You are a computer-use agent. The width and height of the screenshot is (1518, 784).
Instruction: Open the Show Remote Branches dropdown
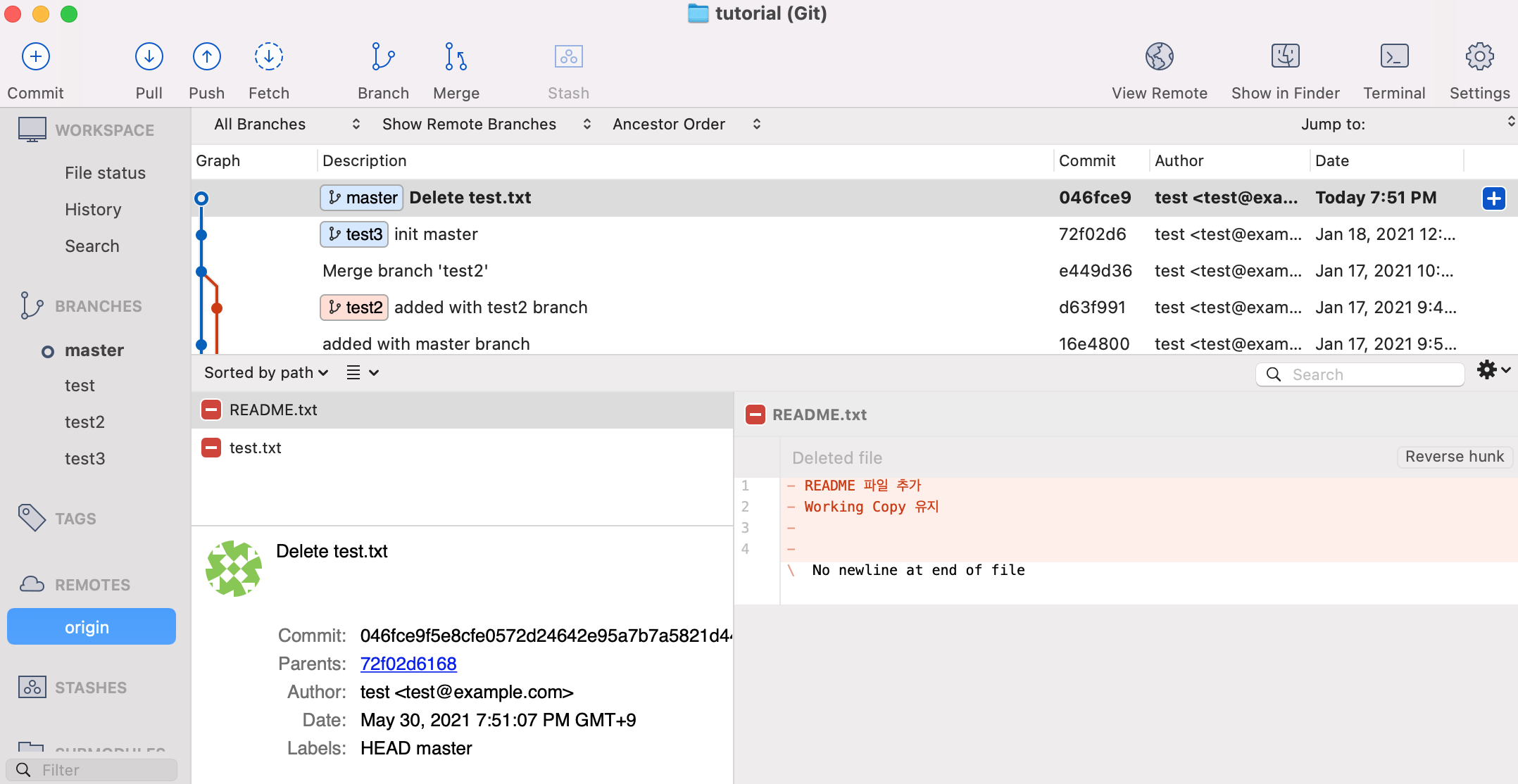(486, 125)
